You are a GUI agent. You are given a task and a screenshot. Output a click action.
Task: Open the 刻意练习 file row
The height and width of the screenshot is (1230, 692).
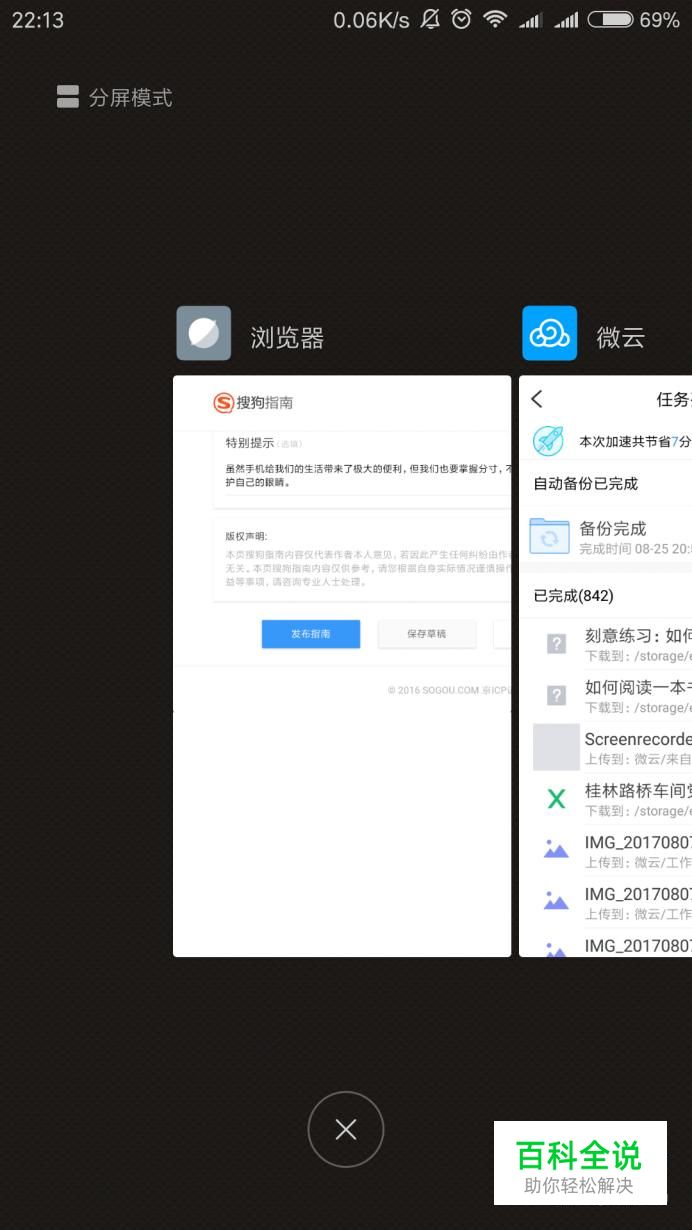pyautogui.click(x=605, y=644)
